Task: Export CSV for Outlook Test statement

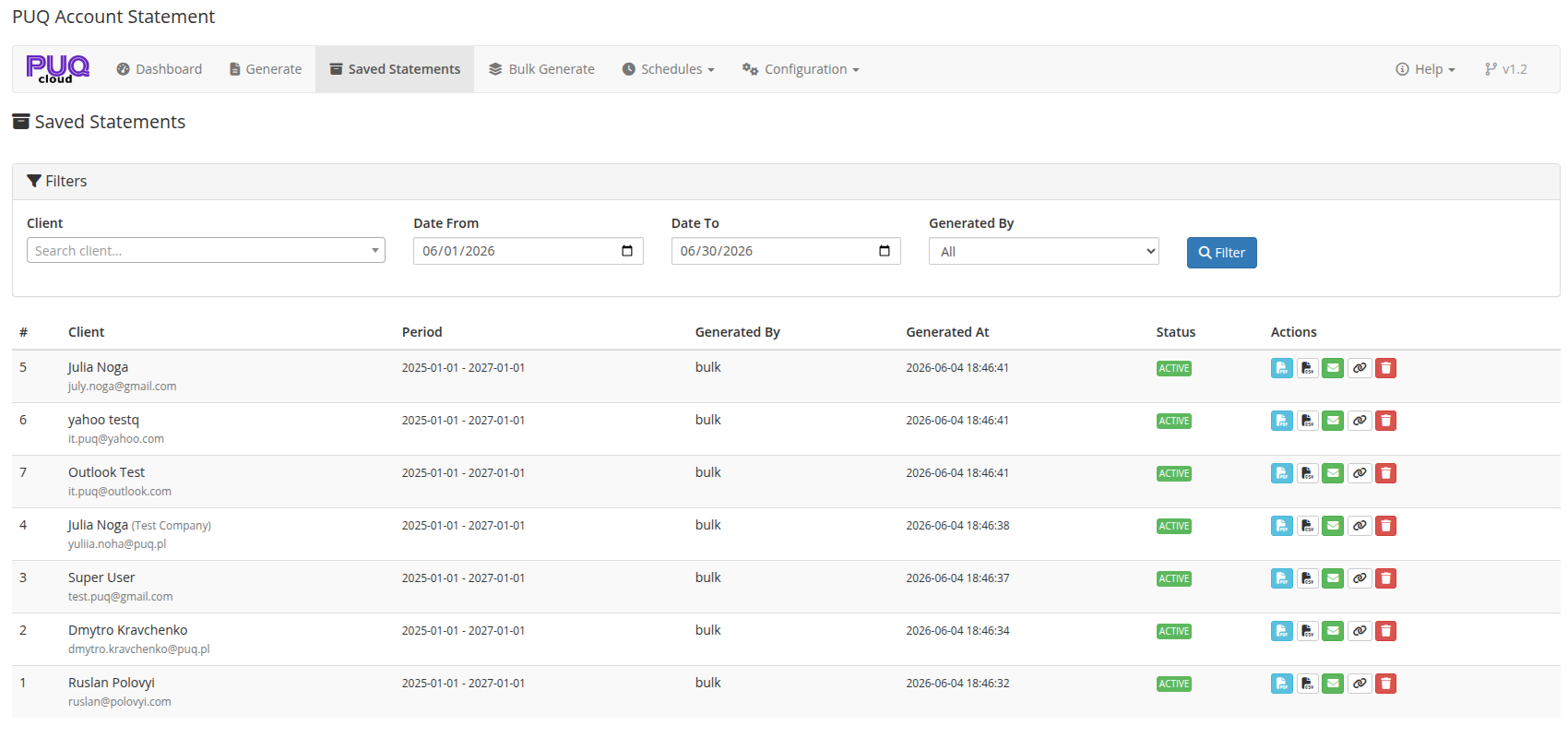Action: pyautogui.click(x=1308, y=473)
